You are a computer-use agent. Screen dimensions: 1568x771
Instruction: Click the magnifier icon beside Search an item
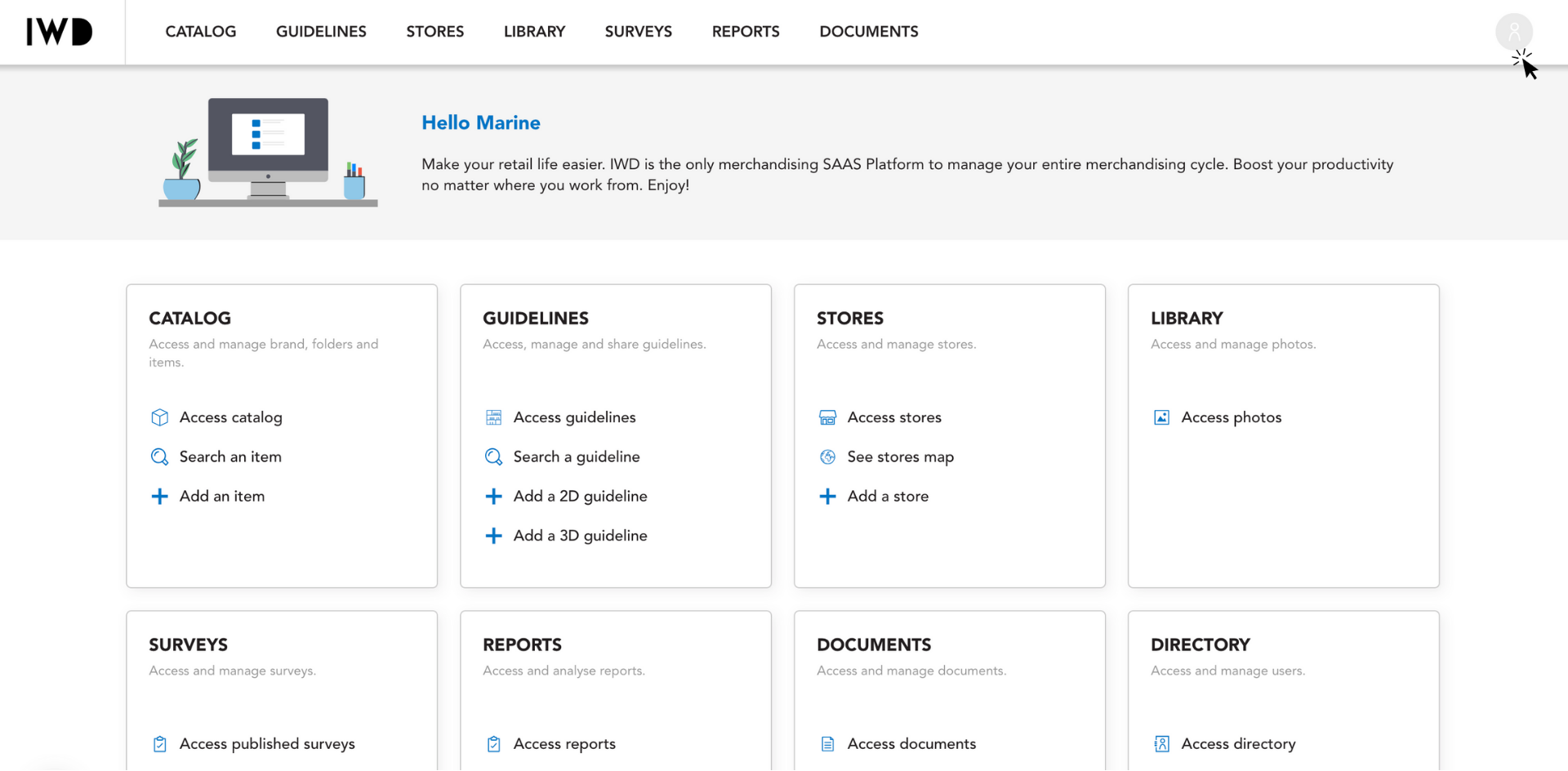coord(160,457)
